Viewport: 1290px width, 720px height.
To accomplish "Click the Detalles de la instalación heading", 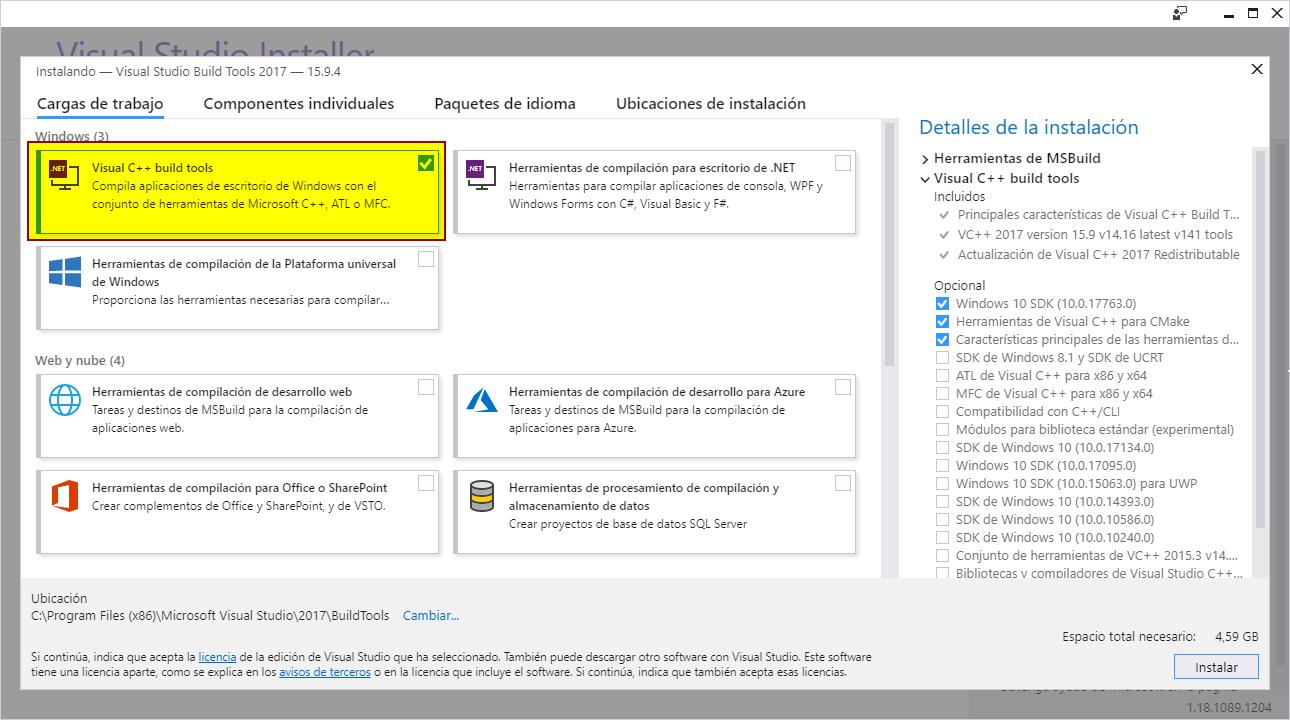I will [1029, 128].
